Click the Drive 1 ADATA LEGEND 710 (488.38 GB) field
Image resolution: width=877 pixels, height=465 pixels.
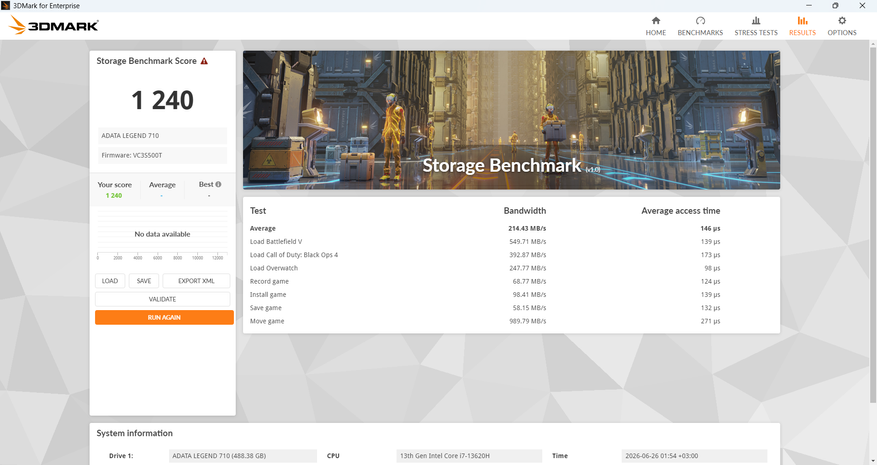pyautogui.click(x=243, y=456)
